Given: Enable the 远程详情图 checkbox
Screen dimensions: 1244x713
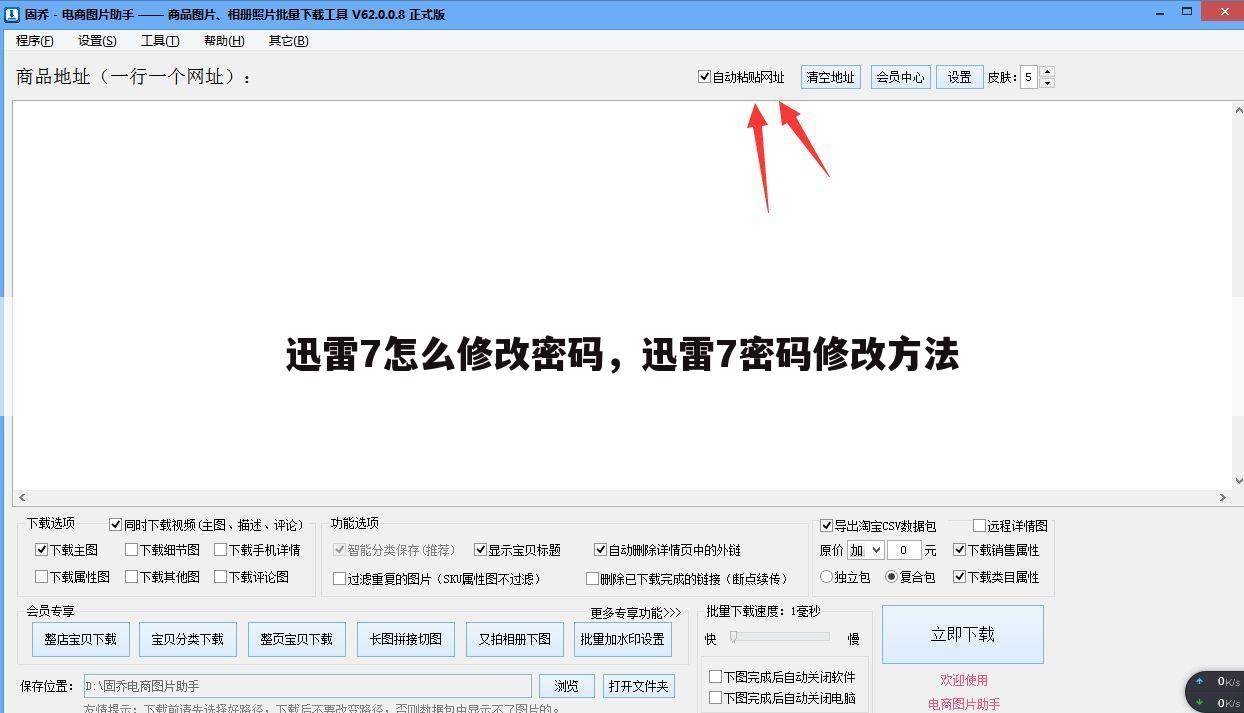Looking at the screenshot, I should tap(979, 525).
